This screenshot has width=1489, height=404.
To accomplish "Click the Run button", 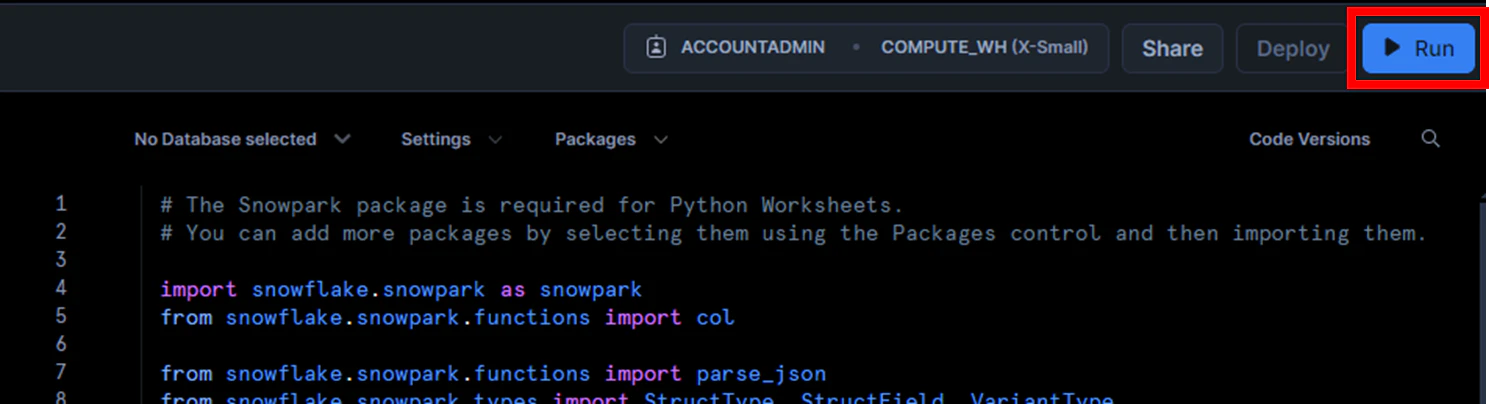I will (1418, 48).
